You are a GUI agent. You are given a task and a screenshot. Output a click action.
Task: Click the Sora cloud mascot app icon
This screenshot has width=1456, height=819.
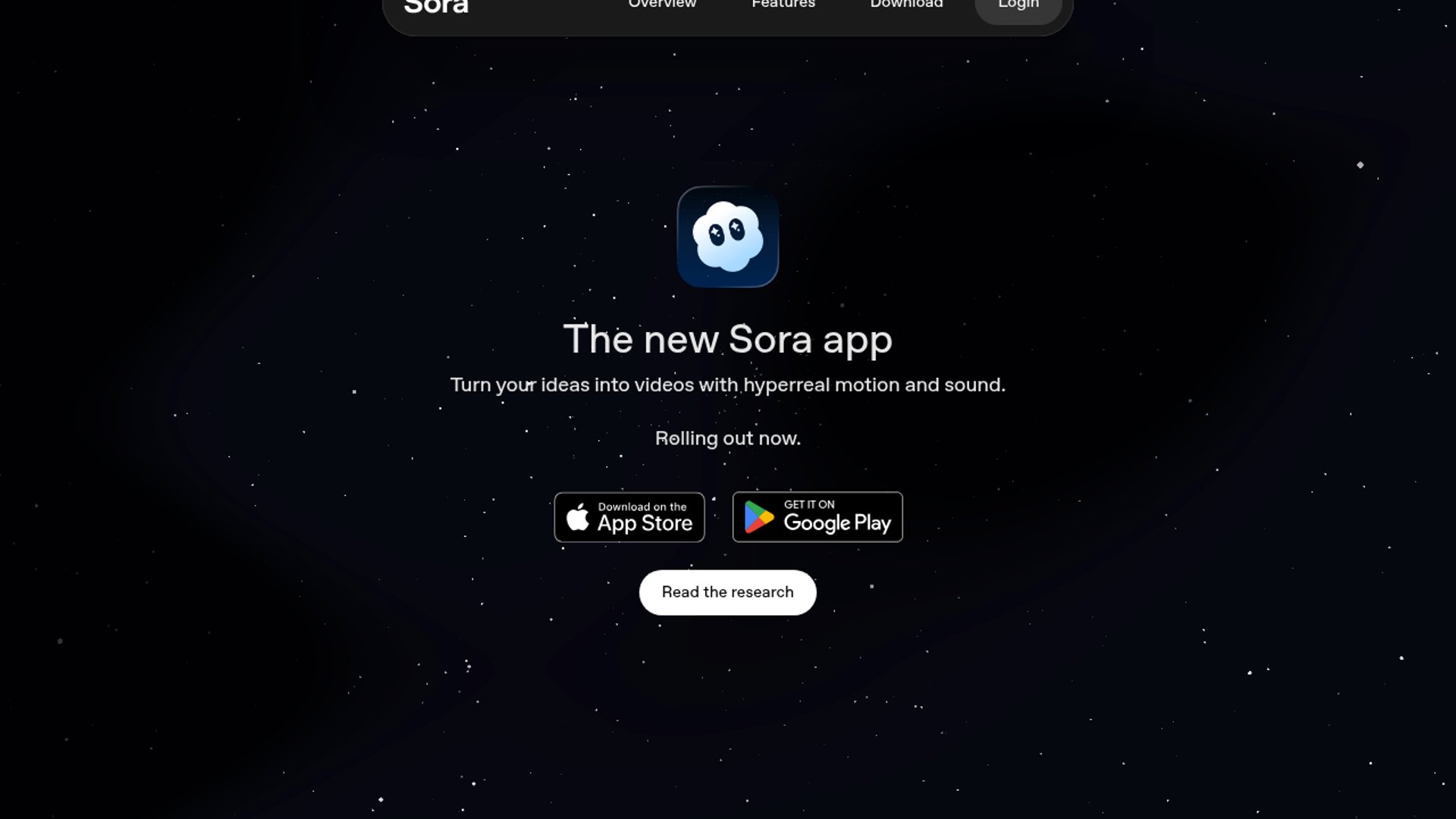tap(728, 237)
